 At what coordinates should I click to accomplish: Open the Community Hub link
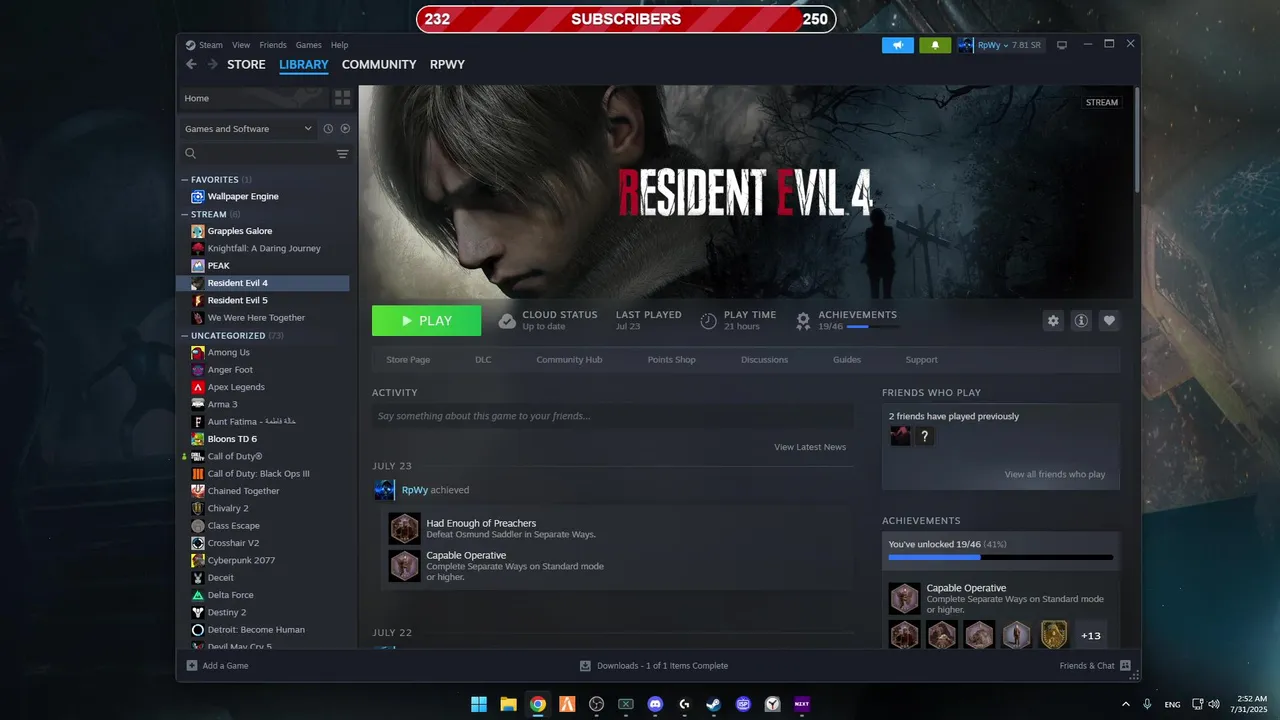569,359
